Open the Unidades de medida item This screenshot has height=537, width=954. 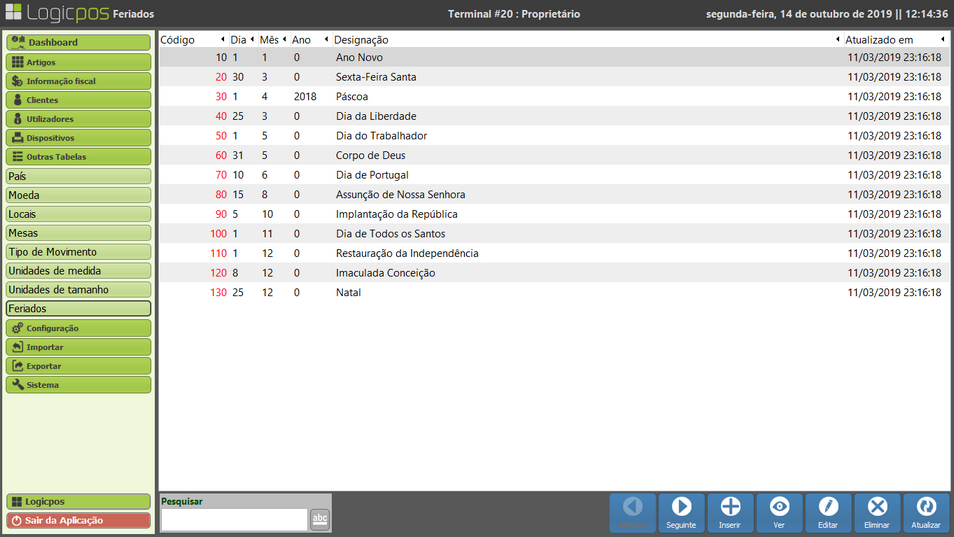pos(78,271)
